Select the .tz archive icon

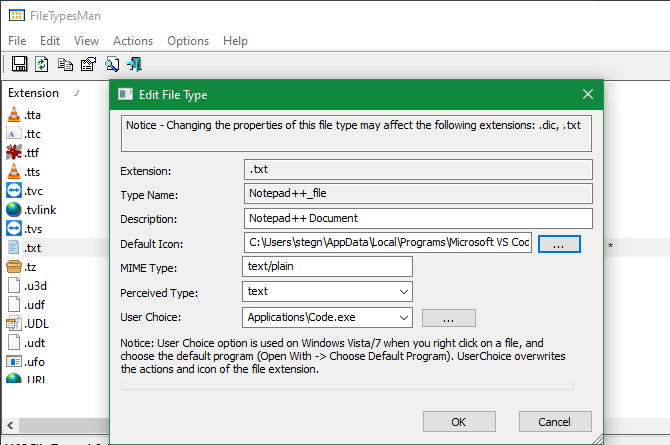14,266
